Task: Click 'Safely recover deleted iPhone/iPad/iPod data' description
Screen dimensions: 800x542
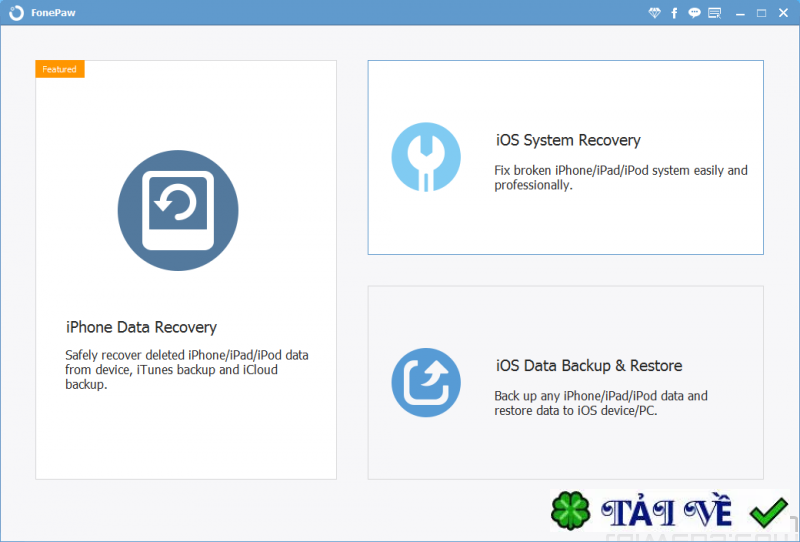Action: pyautogui.click(x=187, y=369)
